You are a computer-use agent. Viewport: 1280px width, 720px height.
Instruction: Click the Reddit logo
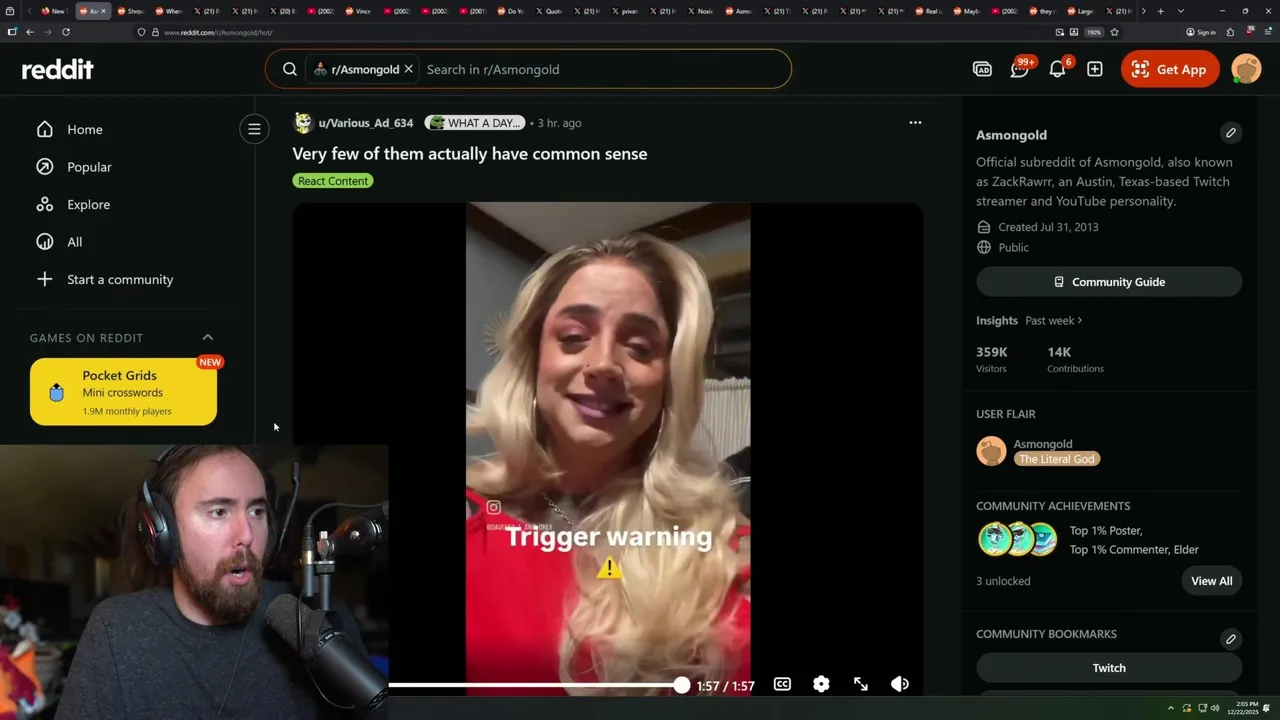coord(58,69)
